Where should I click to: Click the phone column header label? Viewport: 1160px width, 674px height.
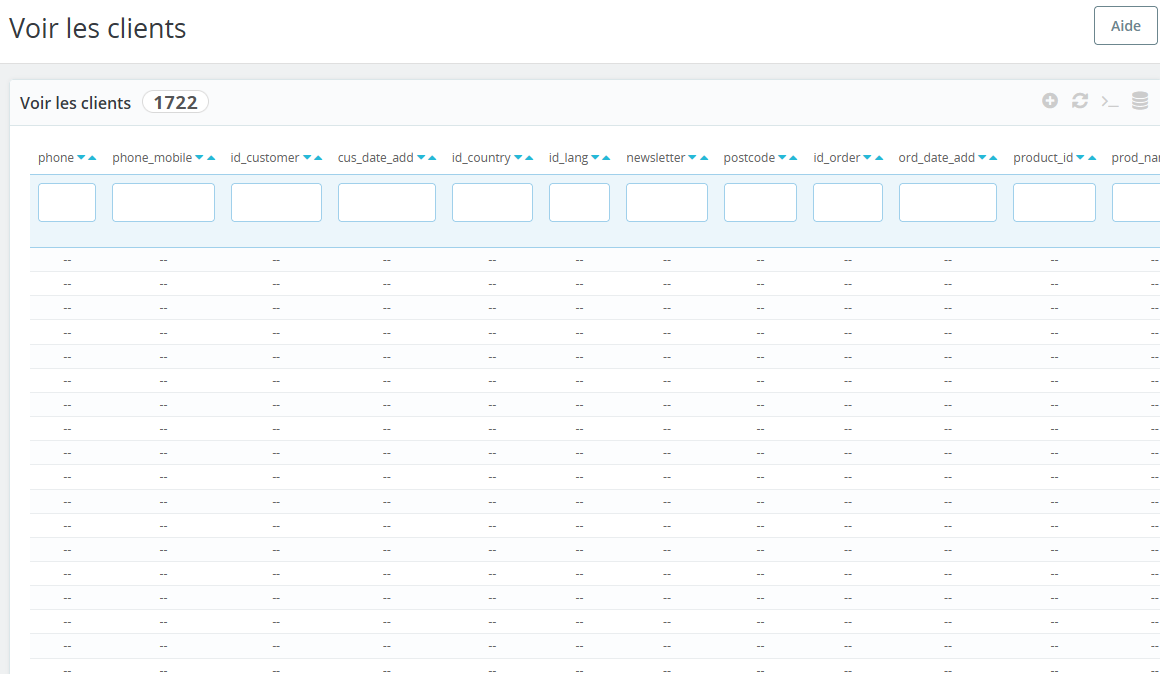coord(56,158)
